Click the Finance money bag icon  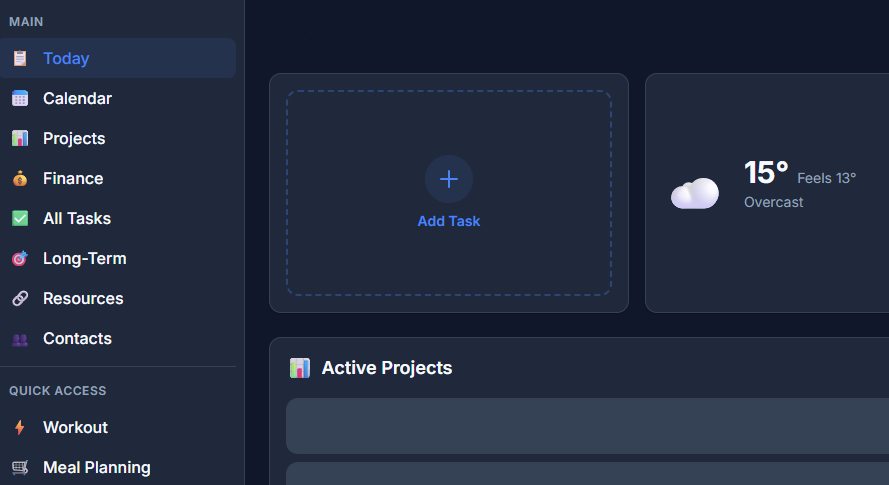tap(20, 178)
